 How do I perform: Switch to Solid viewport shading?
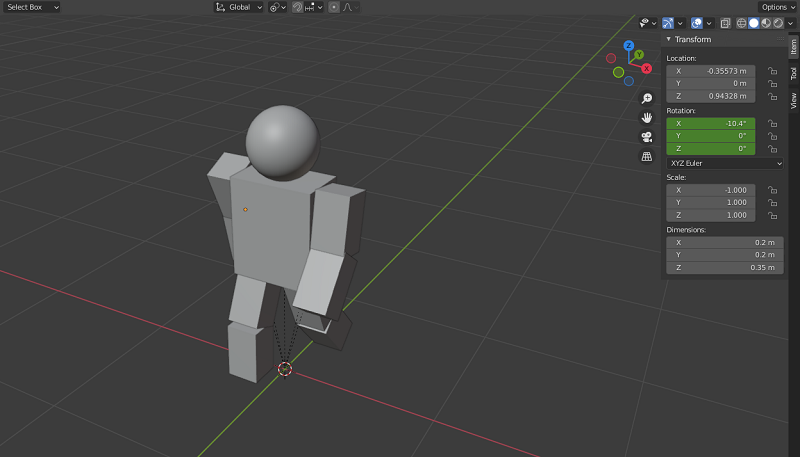(754, 23)
